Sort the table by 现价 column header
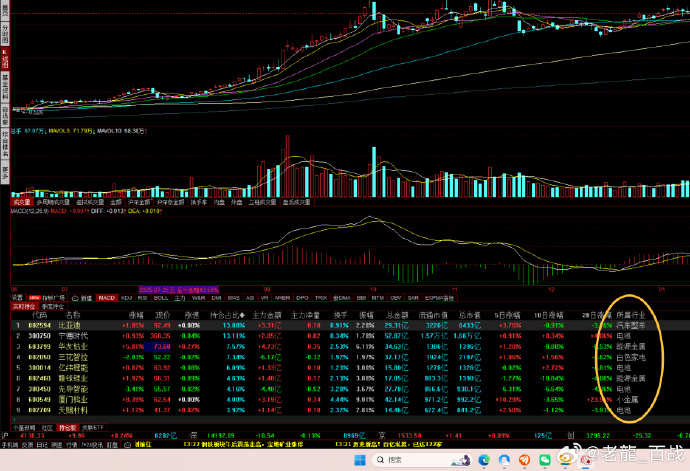This screenshot has height=471, width=690. click(x=162, y=315)
